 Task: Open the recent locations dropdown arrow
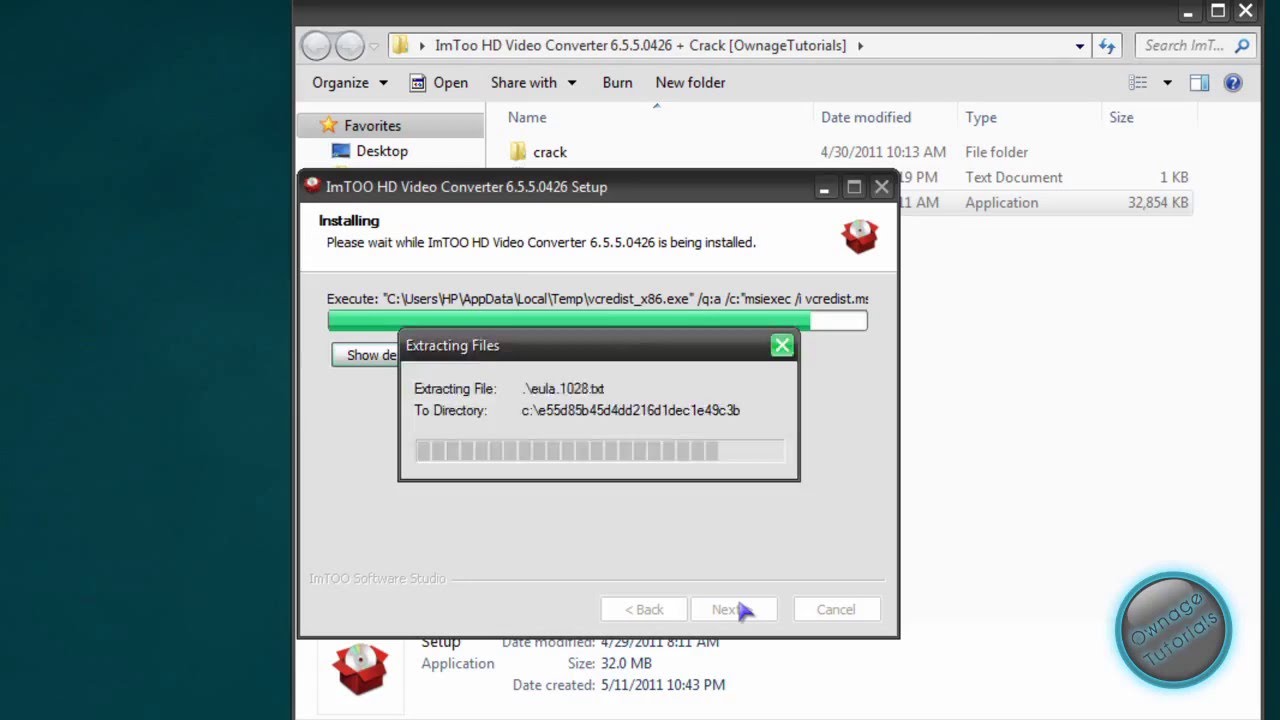pos(374,46)
